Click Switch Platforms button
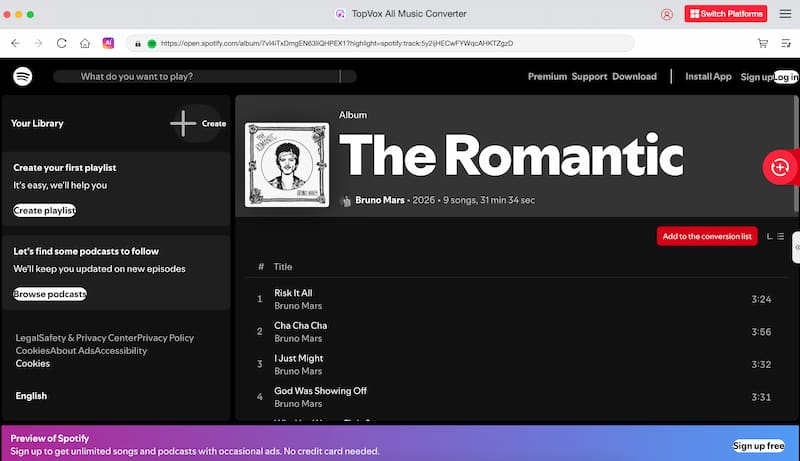The image size is (800, 461). (x=726, y=14)
